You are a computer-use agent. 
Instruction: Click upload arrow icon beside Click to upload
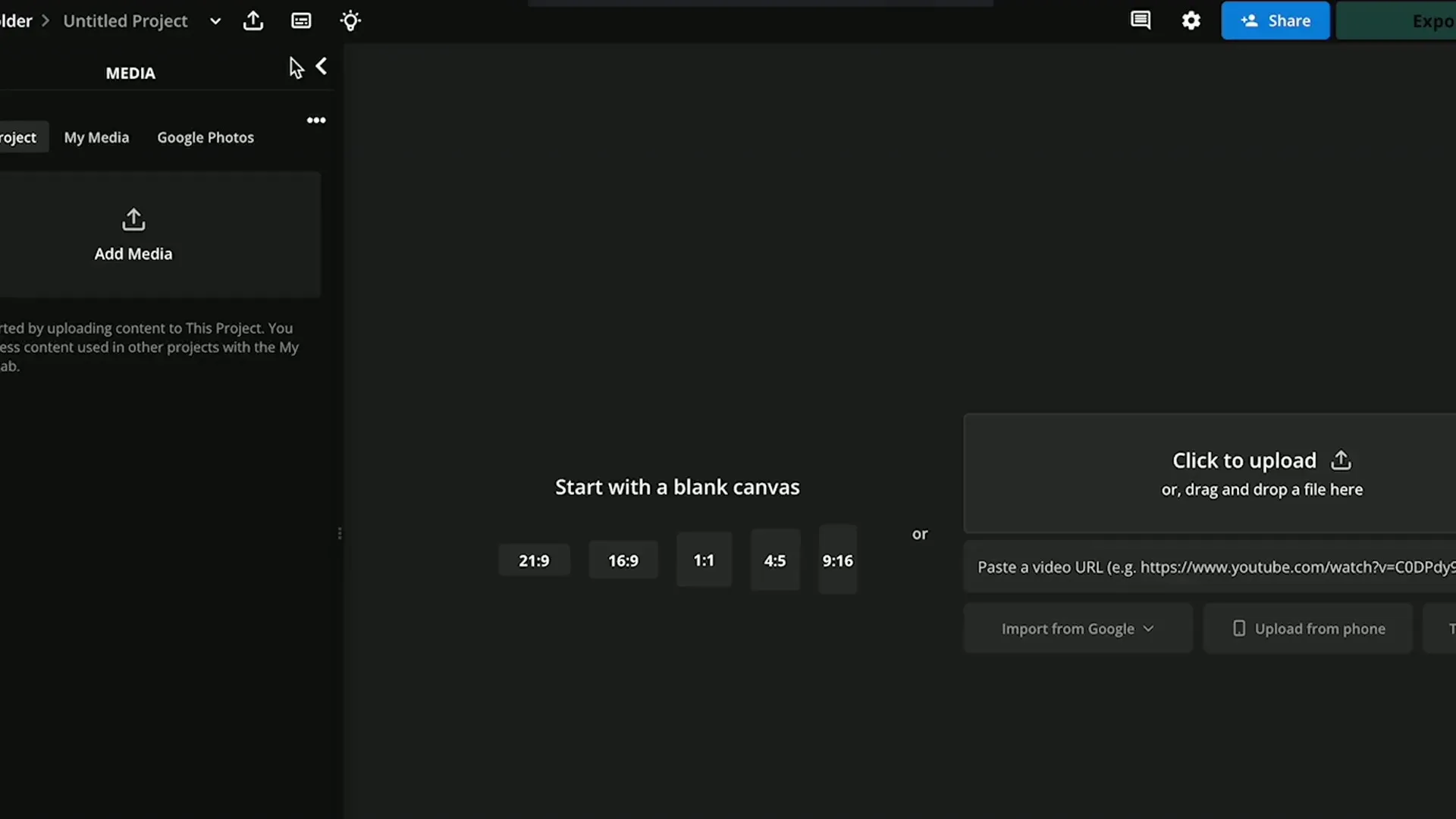(1341, 460)
